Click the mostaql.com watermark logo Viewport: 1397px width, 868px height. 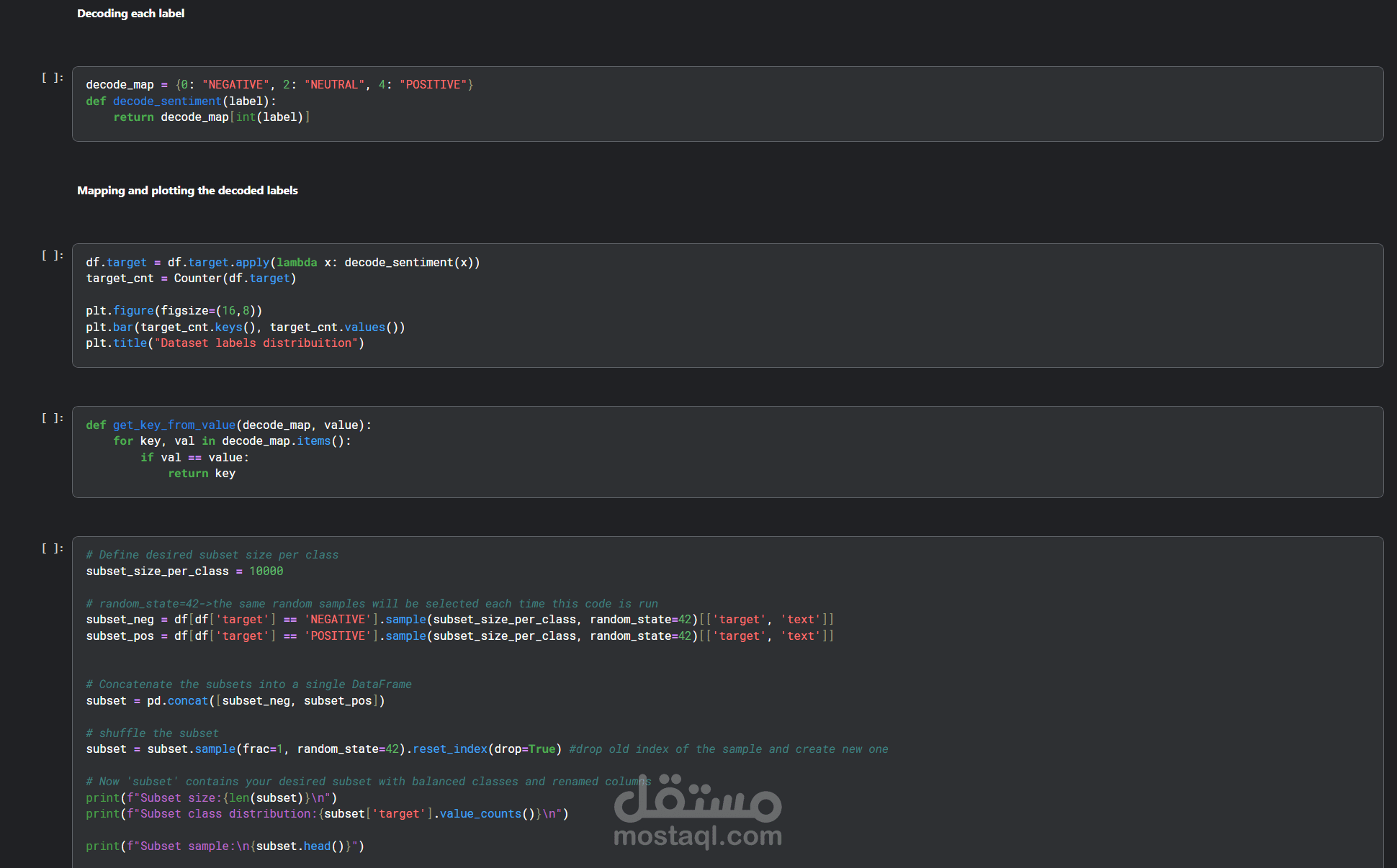[x=697, y=812]
